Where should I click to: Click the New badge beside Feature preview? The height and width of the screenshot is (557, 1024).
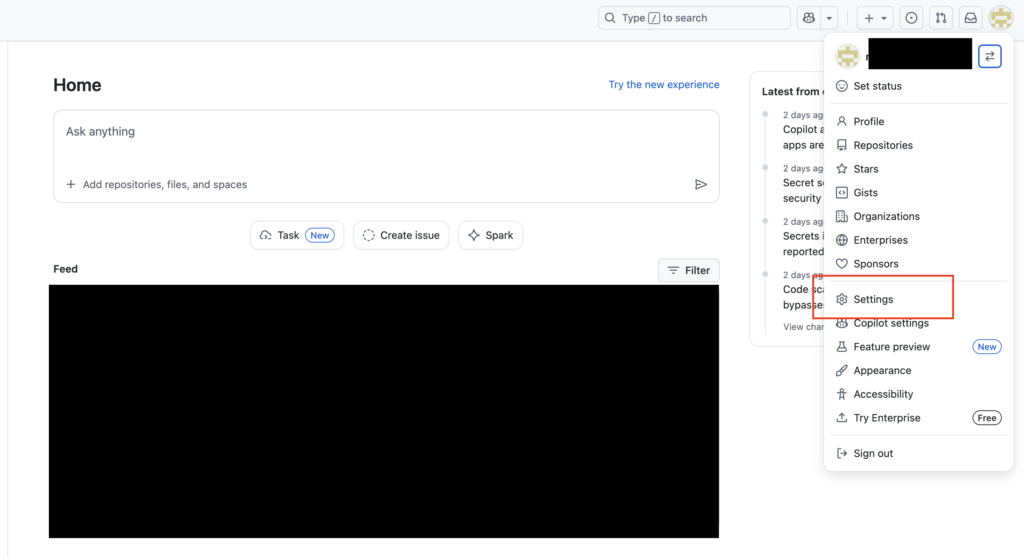coord(987,347)
